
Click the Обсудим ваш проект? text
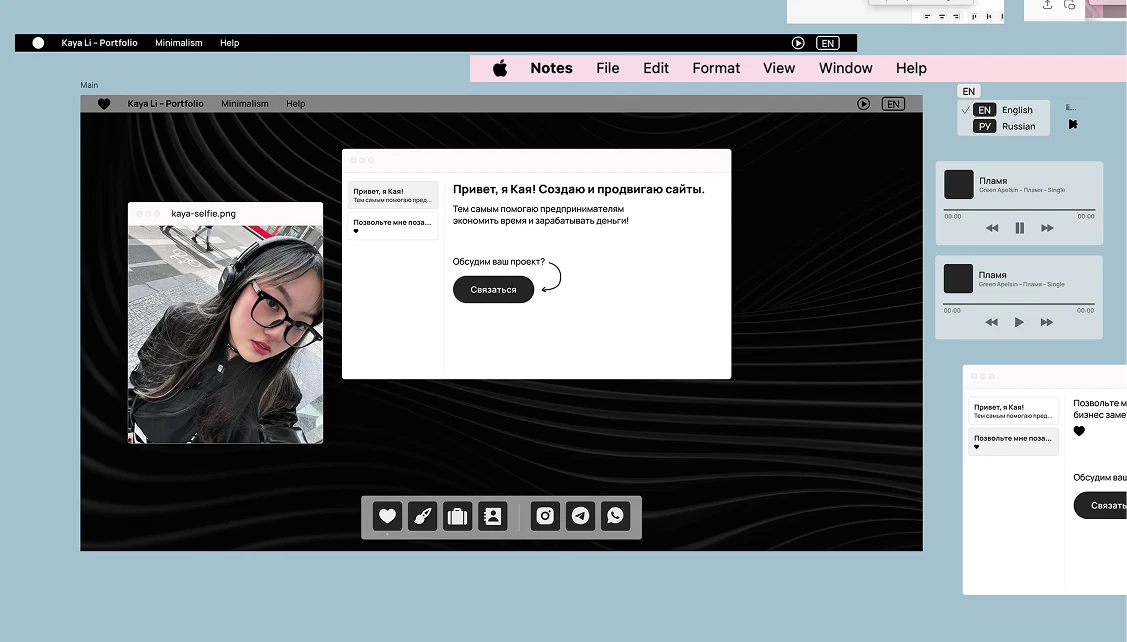(x=499, y=262)
